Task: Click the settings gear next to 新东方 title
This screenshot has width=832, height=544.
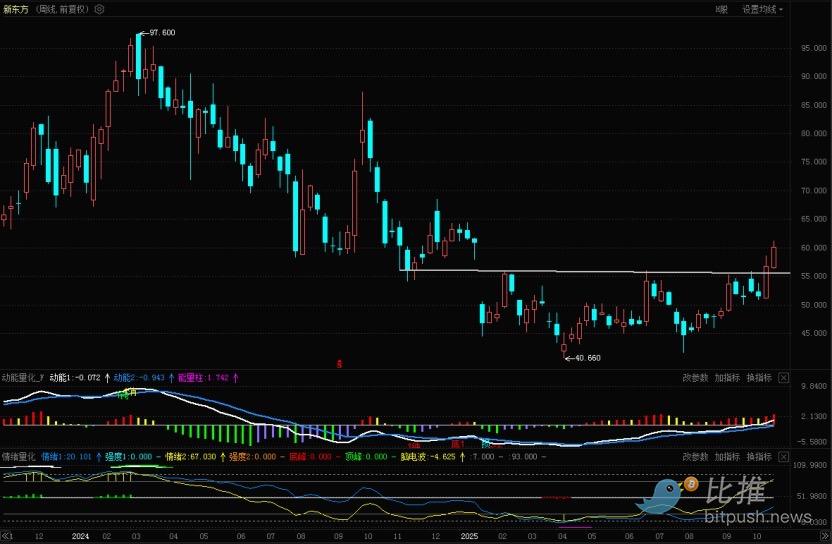Action: (99, 9)
